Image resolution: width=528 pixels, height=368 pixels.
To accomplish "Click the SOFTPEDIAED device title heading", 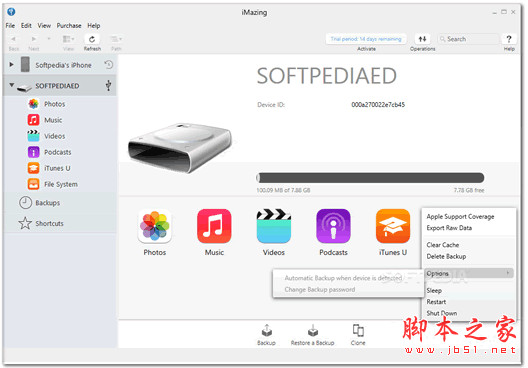I will 327,76.
